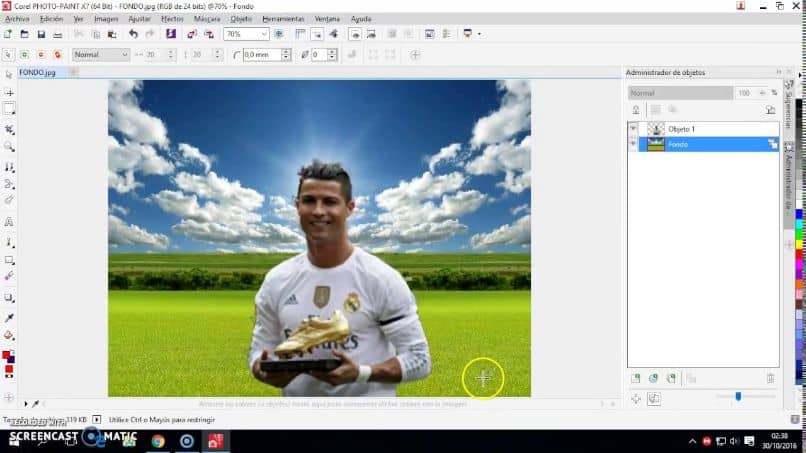
Task: Open the application launcher dropdown arrow
Action: click(x=480, y=34)
